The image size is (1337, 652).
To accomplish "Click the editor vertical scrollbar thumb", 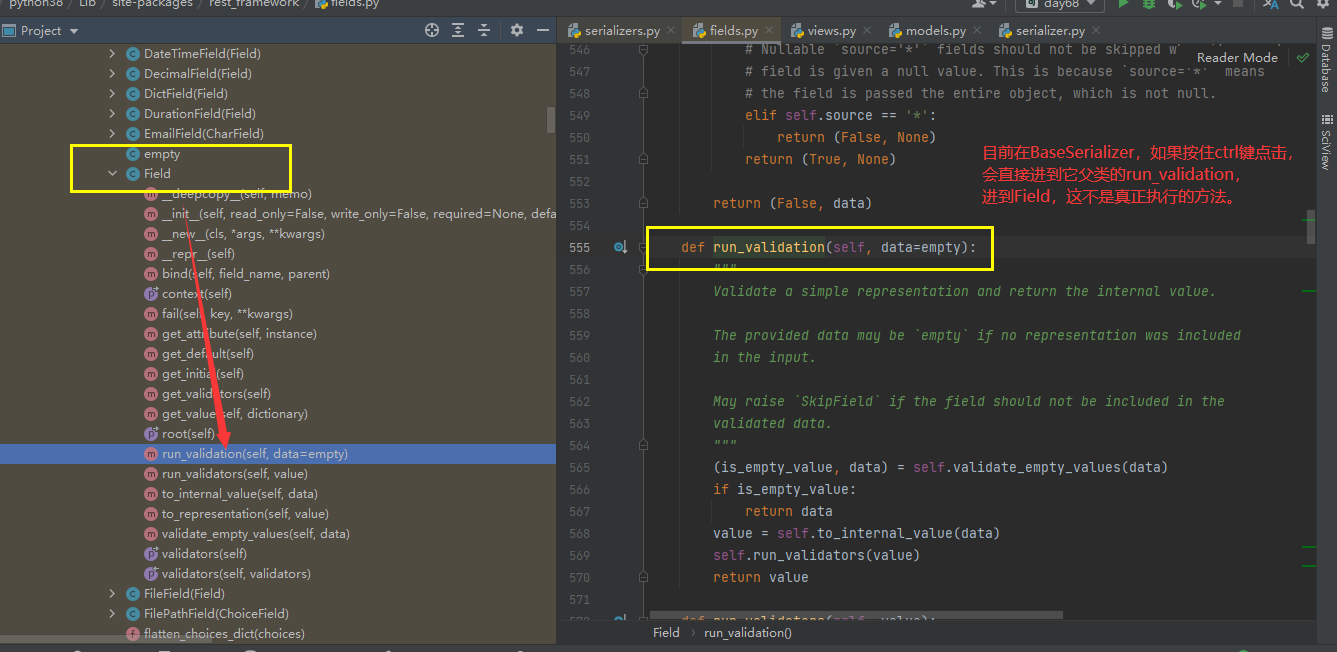I will tap(1311, 226).
